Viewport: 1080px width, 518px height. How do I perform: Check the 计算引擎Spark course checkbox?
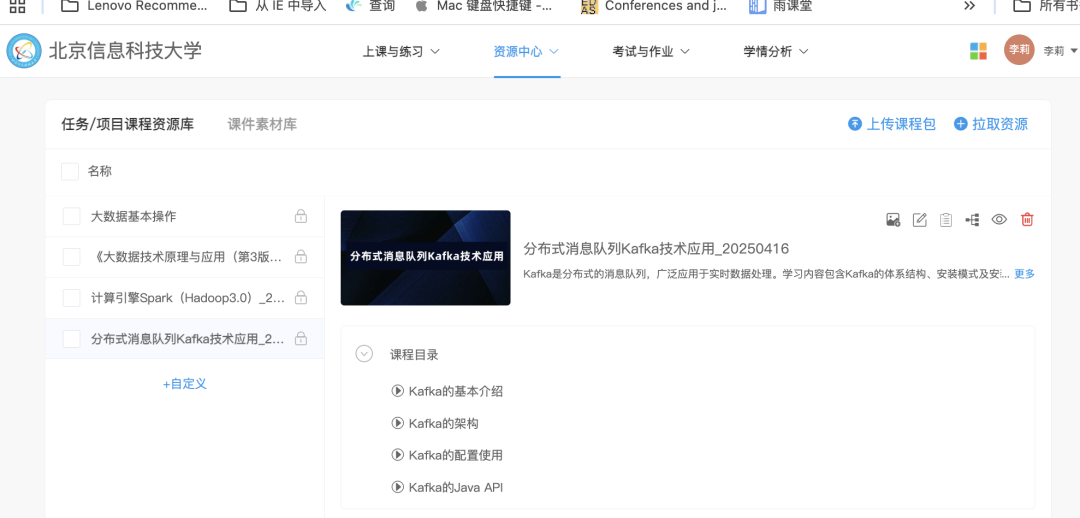(x=71, y=298)
